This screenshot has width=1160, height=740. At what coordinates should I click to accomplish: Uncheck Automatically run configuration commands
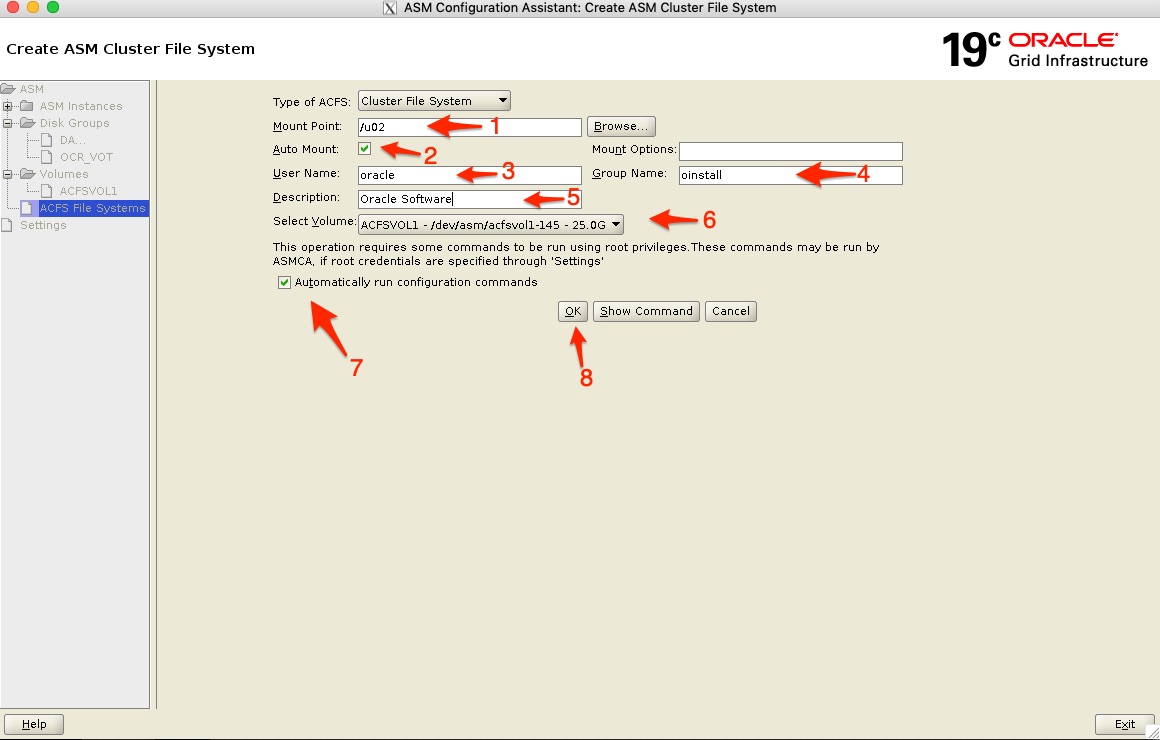tap(284, 282)
